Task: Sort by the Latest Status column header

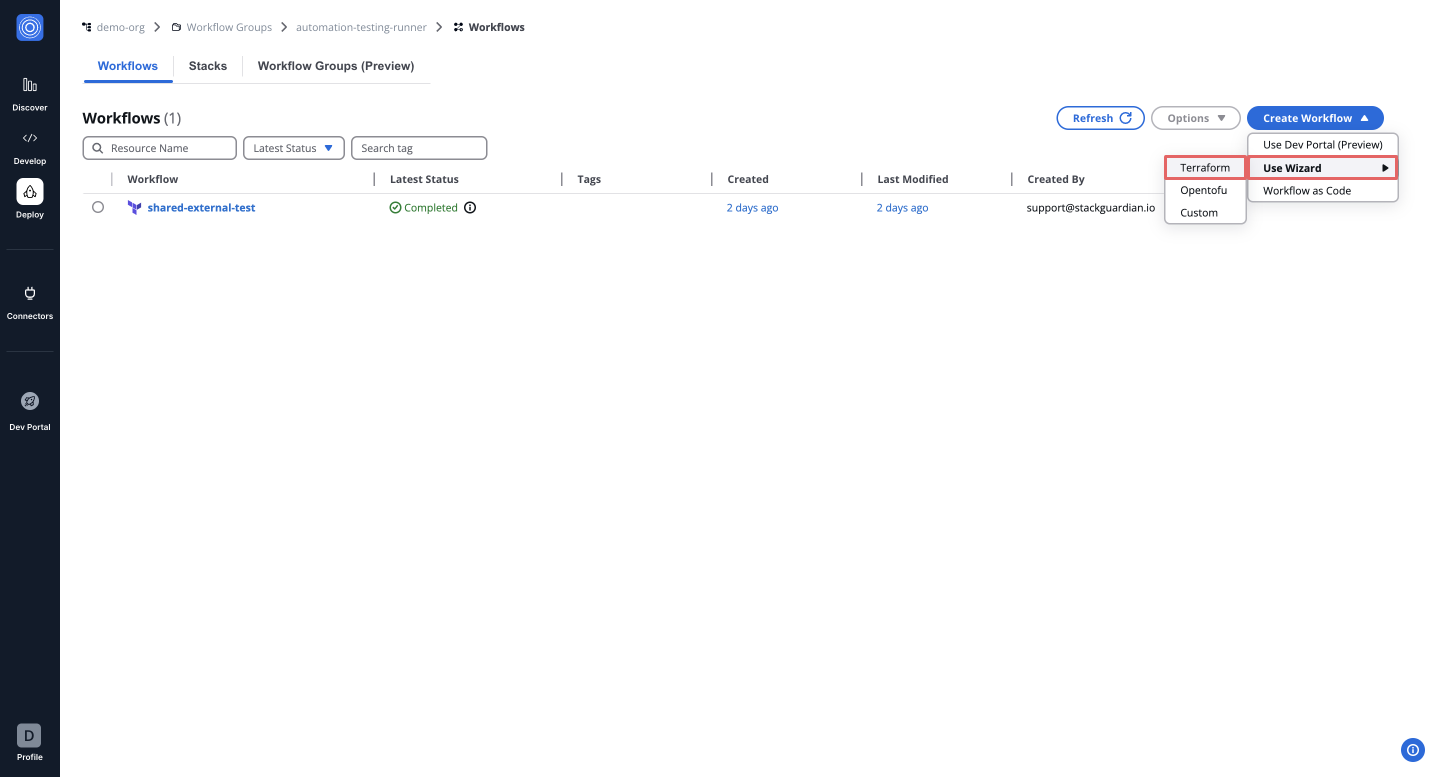Action: point(424,180)
